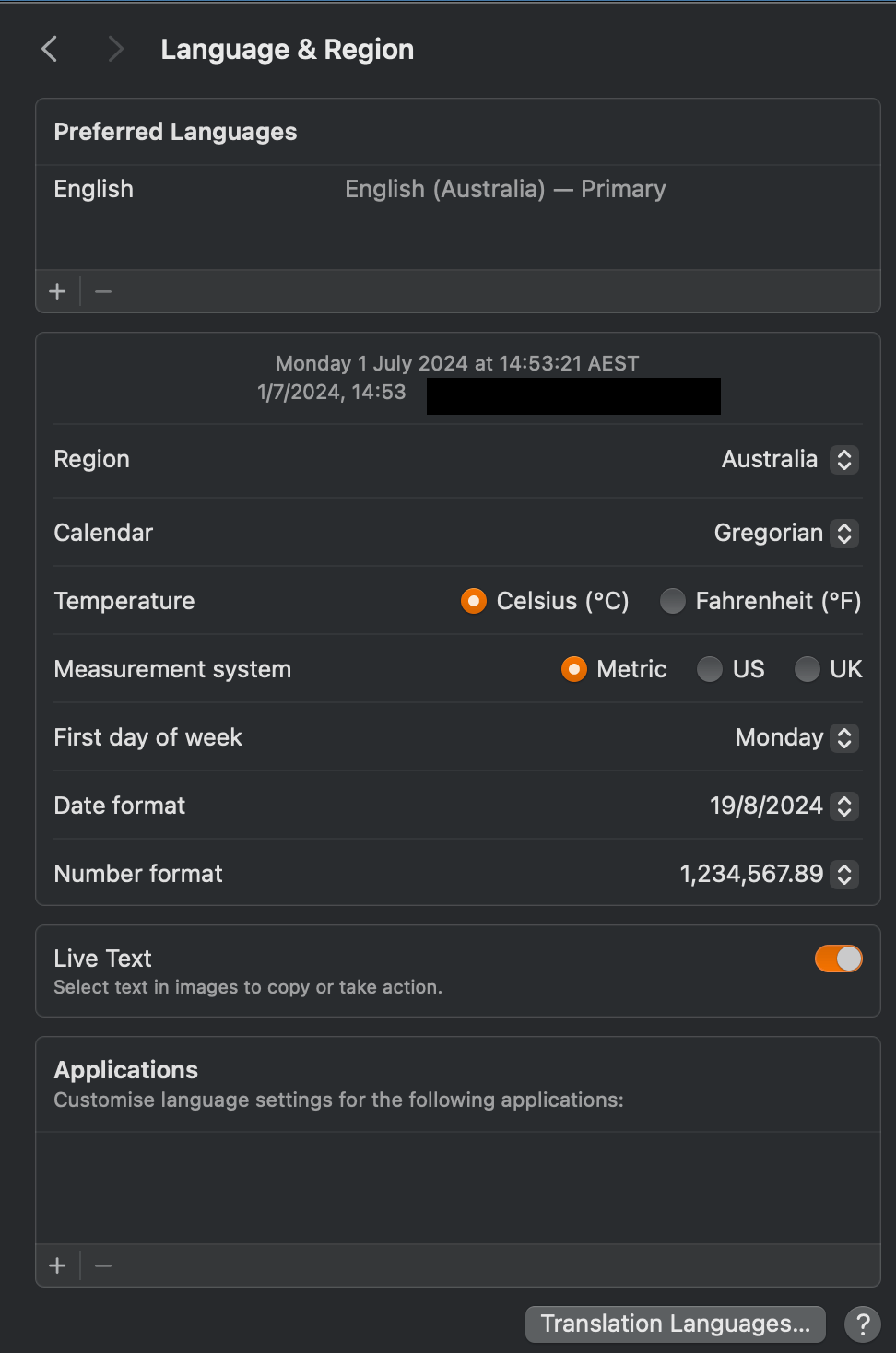Click the minus button under Applications
This screenshot has height=1353, width=896.
[x=103, y=1266]
